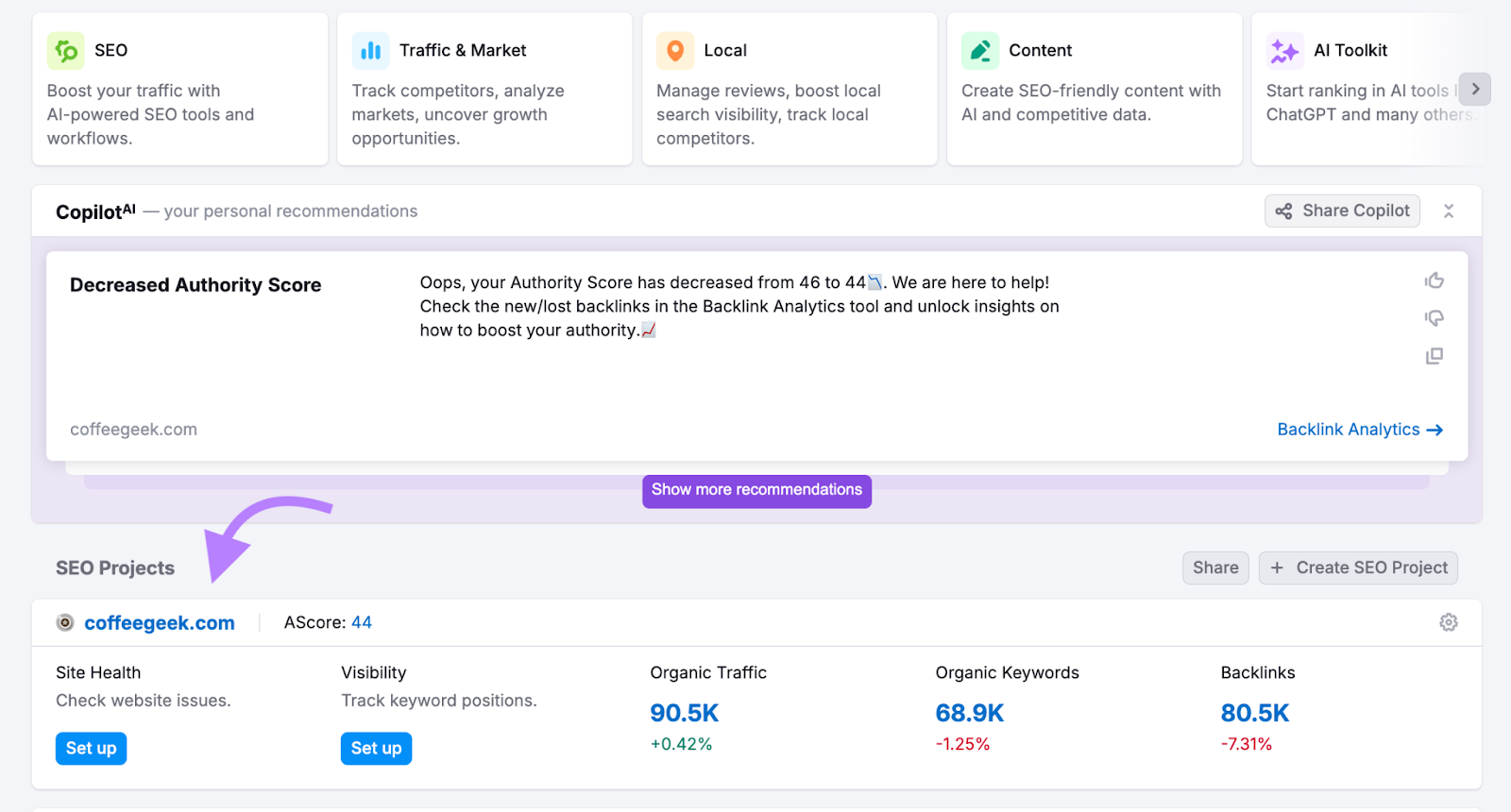The width and height of the screenshot is (1511, 812).
Task: Click the -1.25% Organic Keywords change
Action: (962, 744)
